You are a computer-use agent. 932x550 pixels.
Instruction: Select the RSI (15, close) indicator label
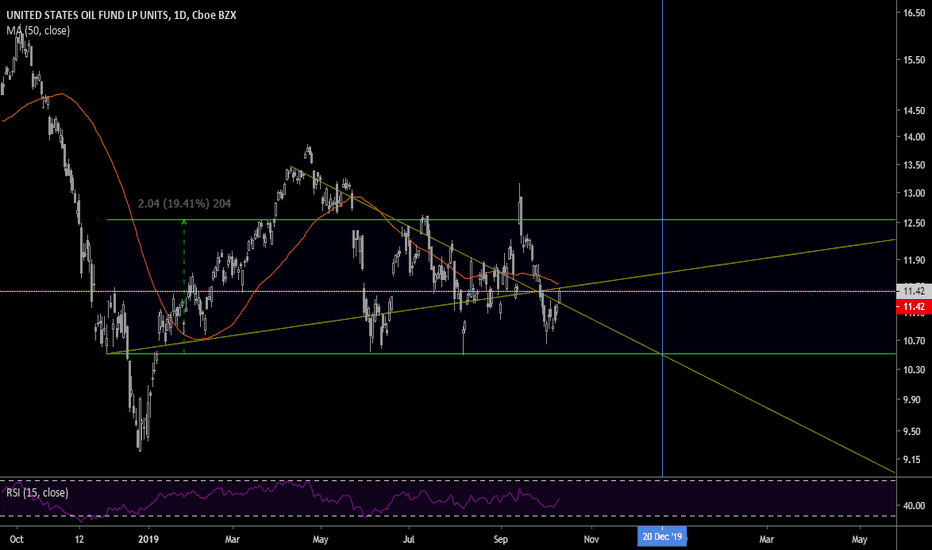click(x=37, y=492)
